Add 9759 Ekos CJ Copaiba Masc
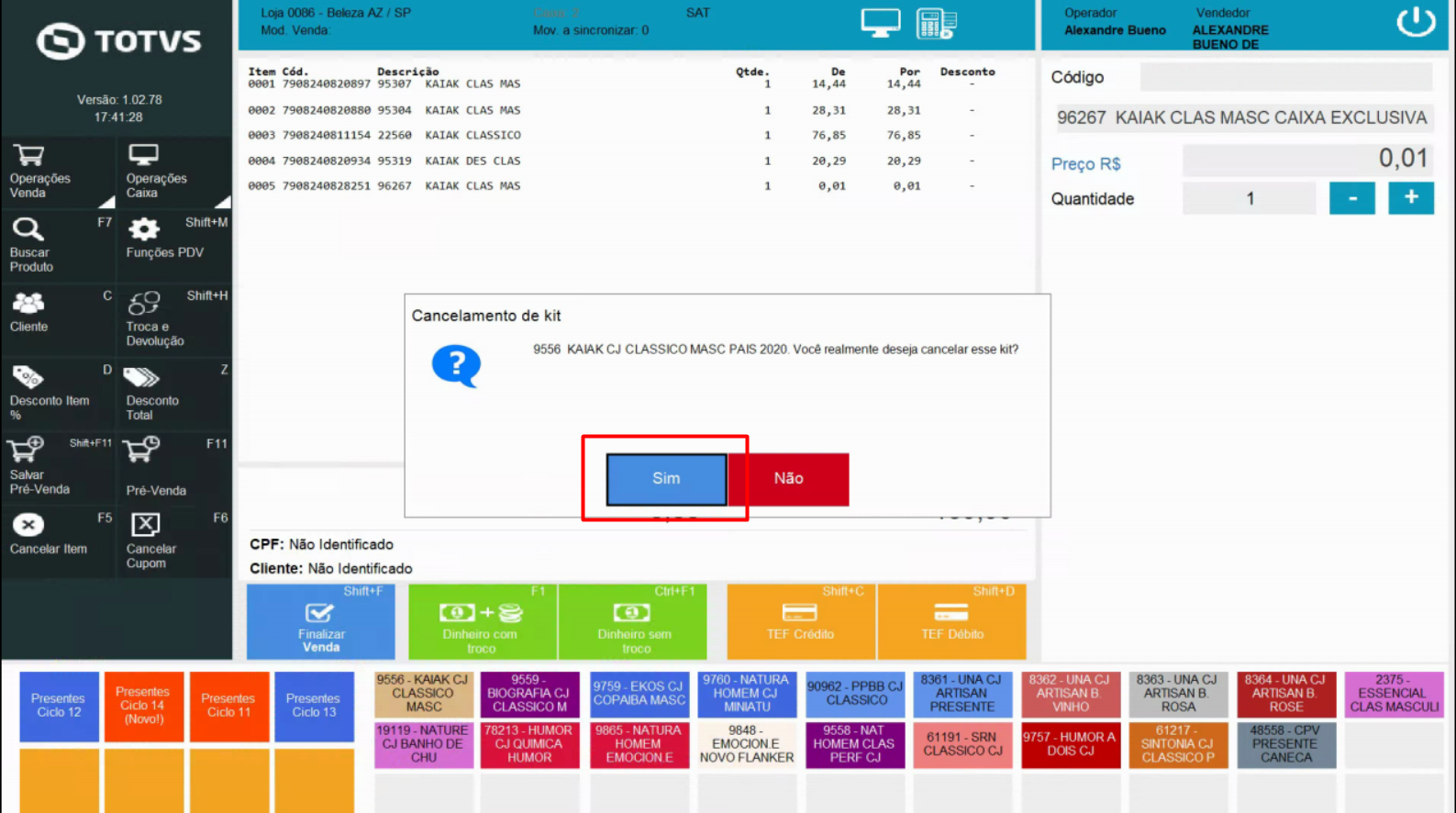Image resolution: width=1456 pixels, height=813 pixels. pos(639,695)
